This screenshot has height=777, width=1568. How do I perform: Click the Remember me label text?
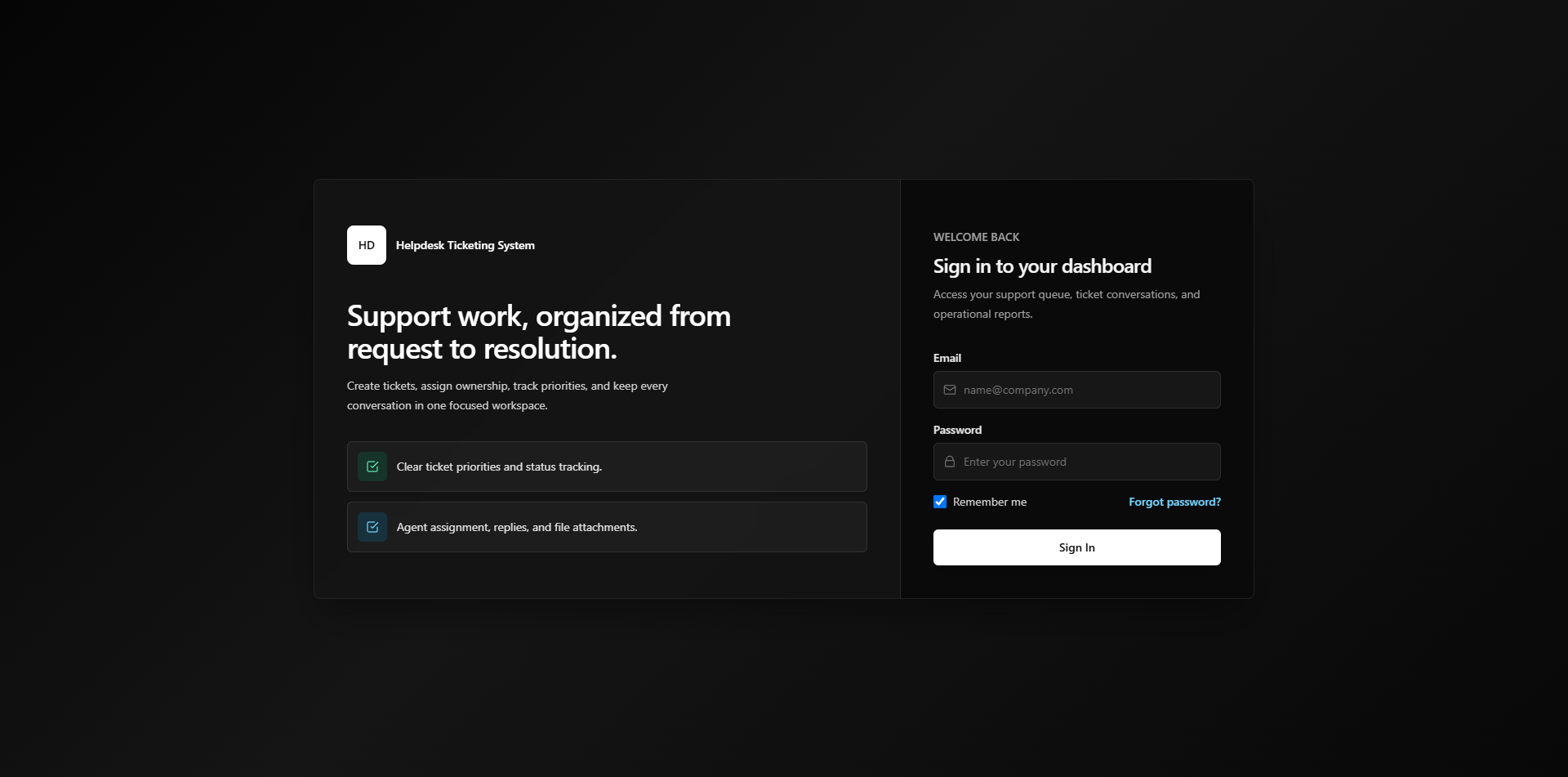click(x=990, y=502)
